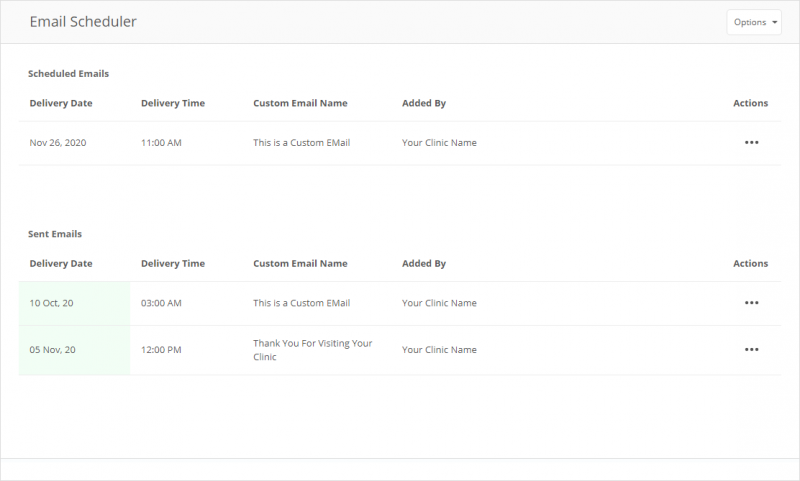Viewport: 800px width, 481px height.
Task: Click 'Thank You For Visiting Your Clinic' email name
Action: [x=313, y=350]
